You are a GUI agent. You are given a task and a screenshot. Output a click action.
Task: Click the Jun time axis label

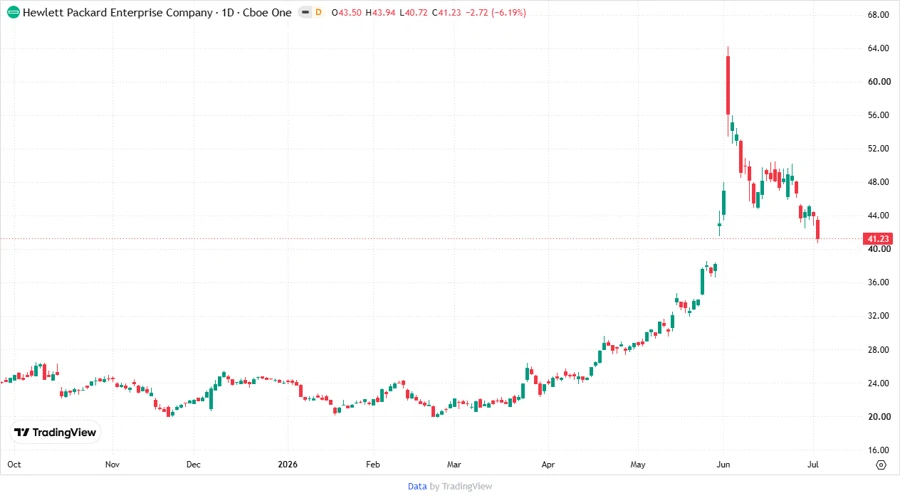pyautogui.click(x=723, y=464)
